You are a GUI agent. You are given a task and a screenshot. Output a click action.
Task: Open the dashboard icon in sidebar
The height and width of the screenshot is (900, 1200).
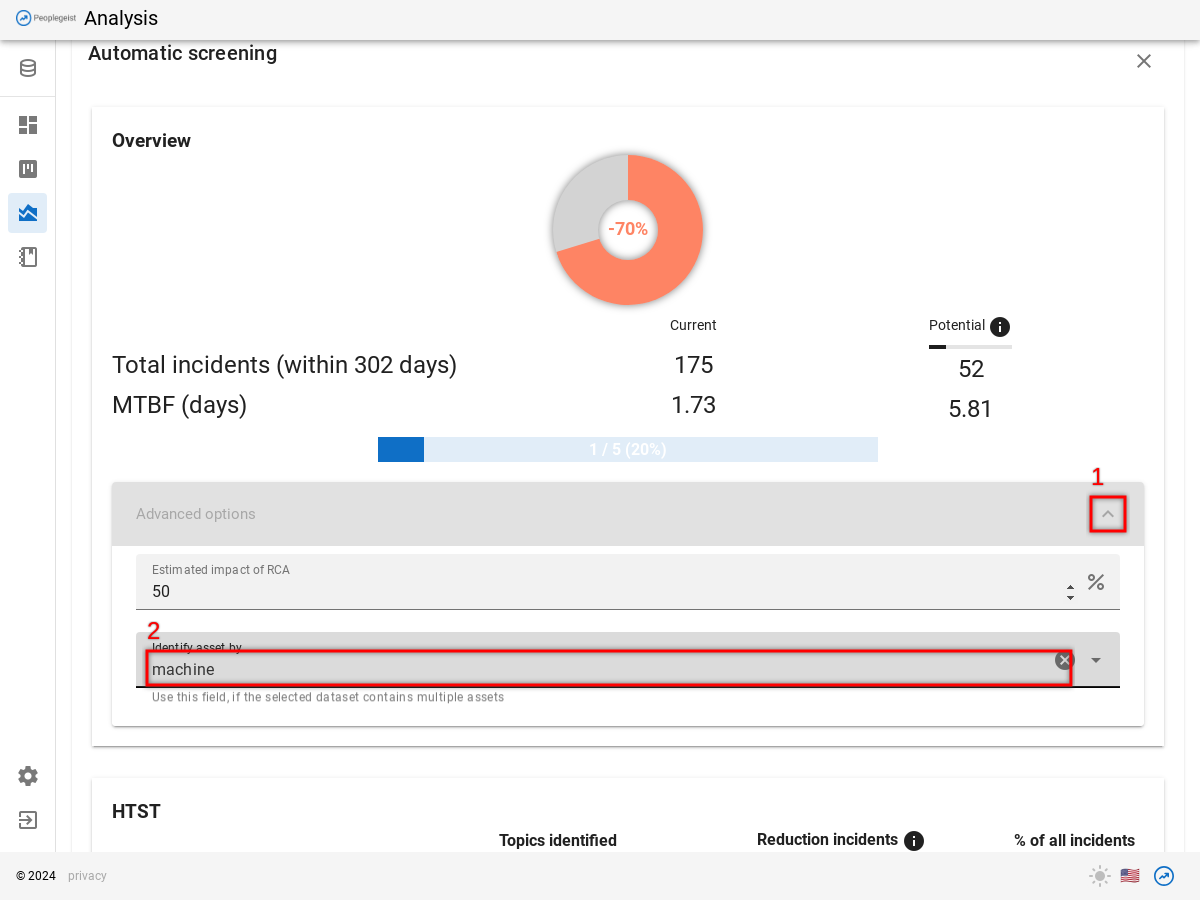(x=28, y=125)
